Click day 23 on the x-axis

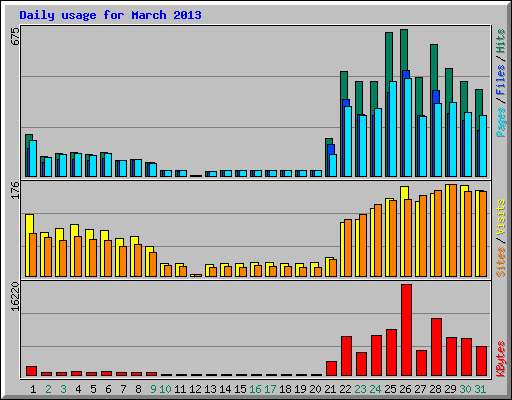360,389
